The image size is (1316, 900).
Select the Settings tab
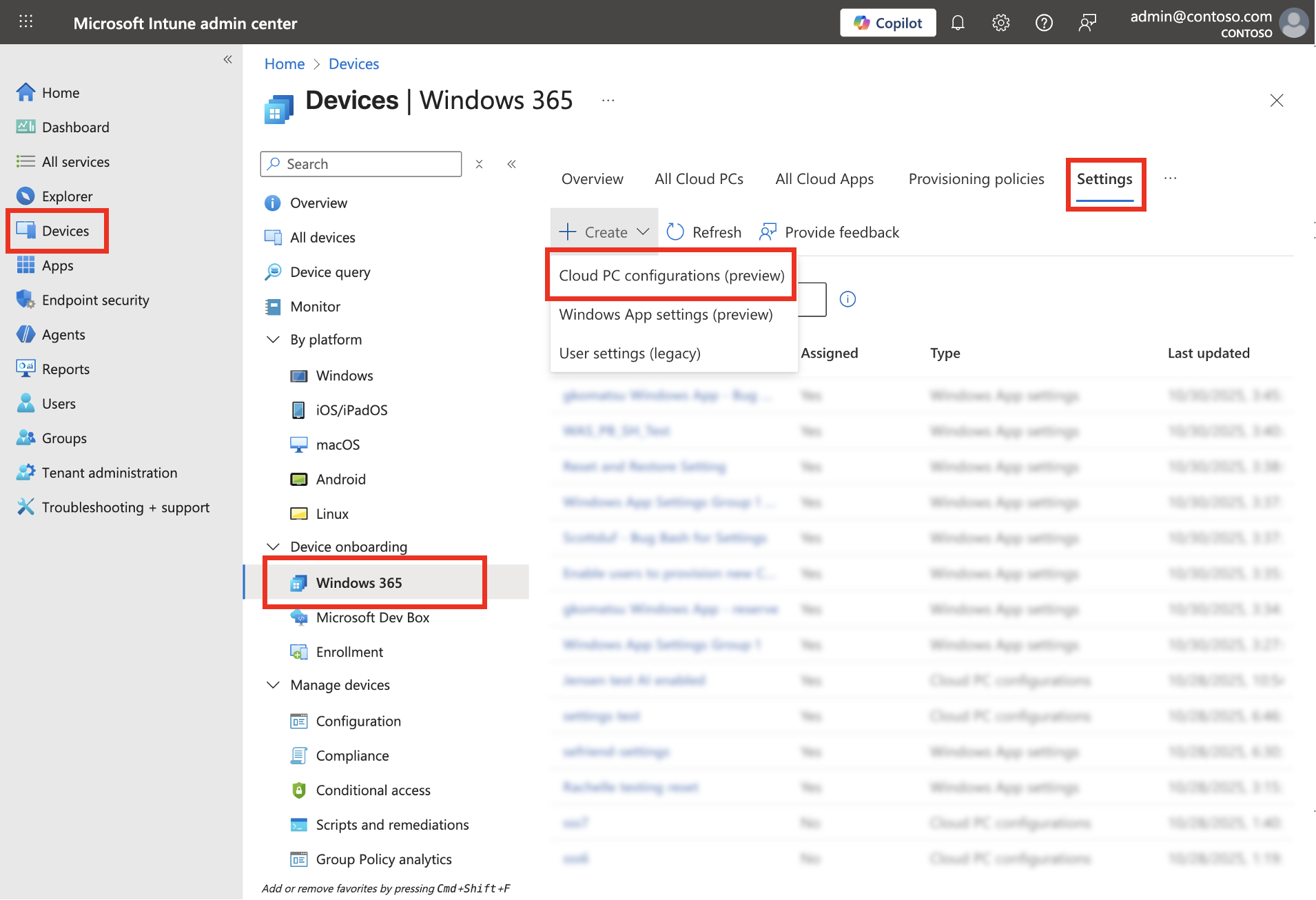[x=1104, y=179]
